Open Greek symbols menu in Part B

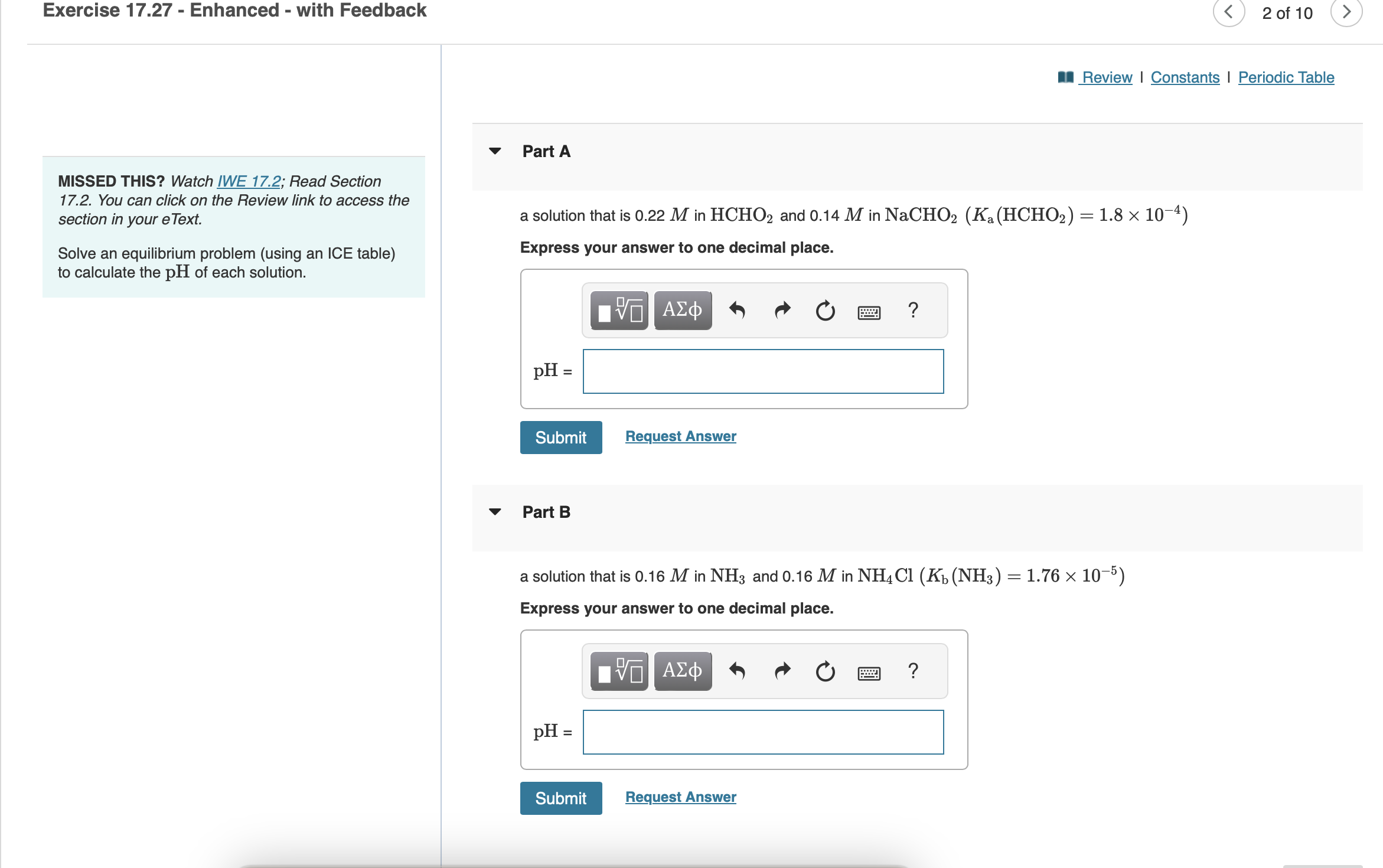pyautogui.click(x=682, y=671)
